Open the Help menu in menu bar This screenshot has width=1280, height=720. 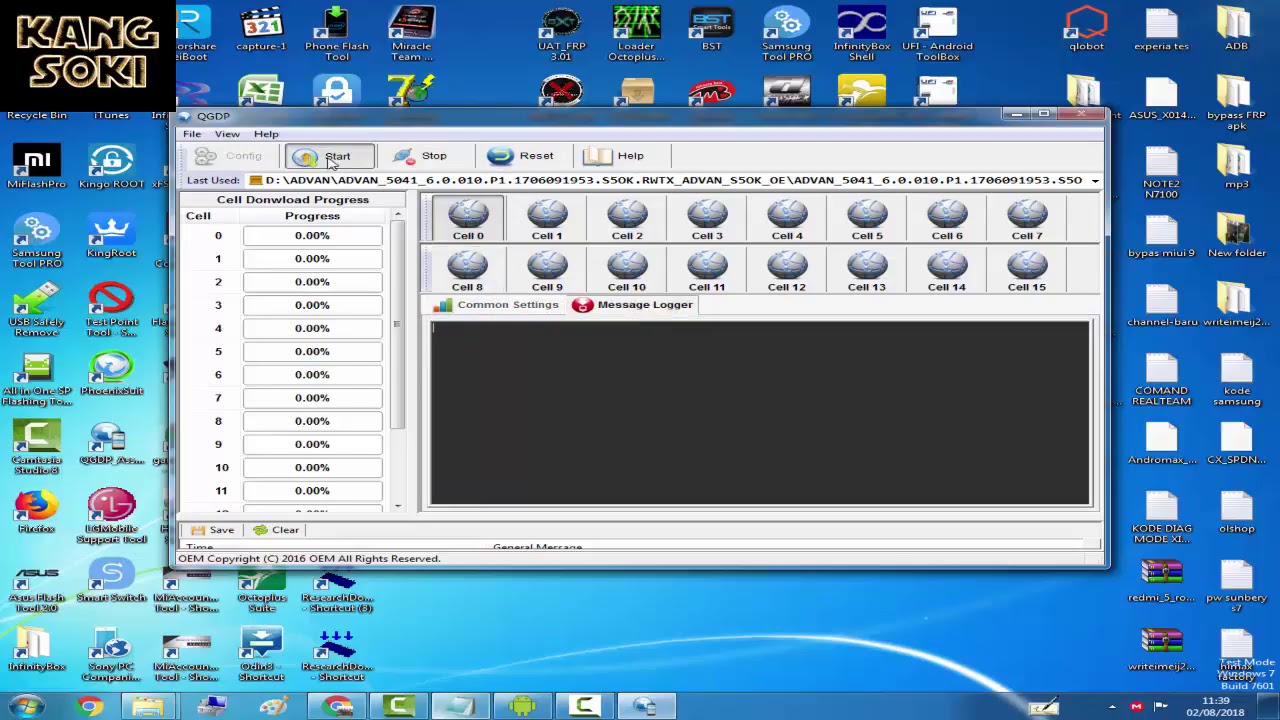[x=266, y=134]
